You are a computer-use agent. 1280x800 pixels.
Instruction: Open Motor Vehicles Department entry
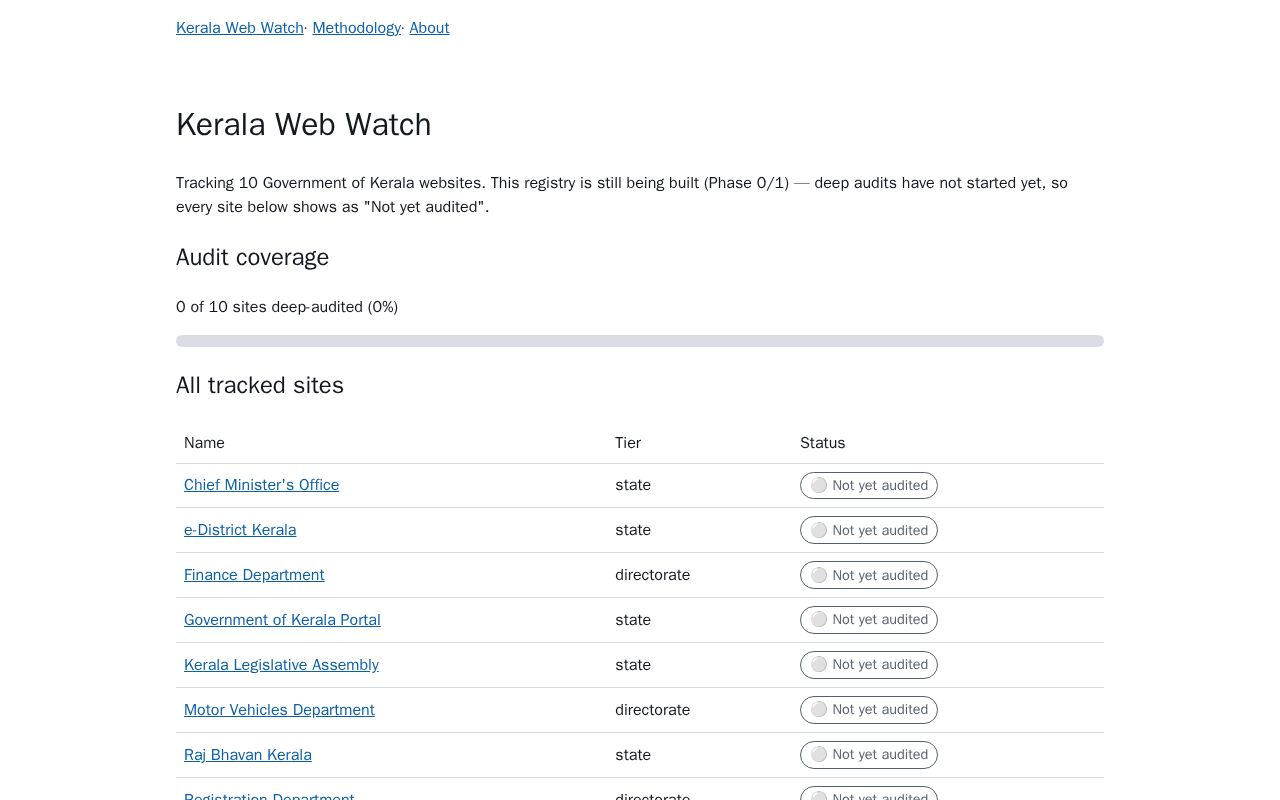point(279,710)
